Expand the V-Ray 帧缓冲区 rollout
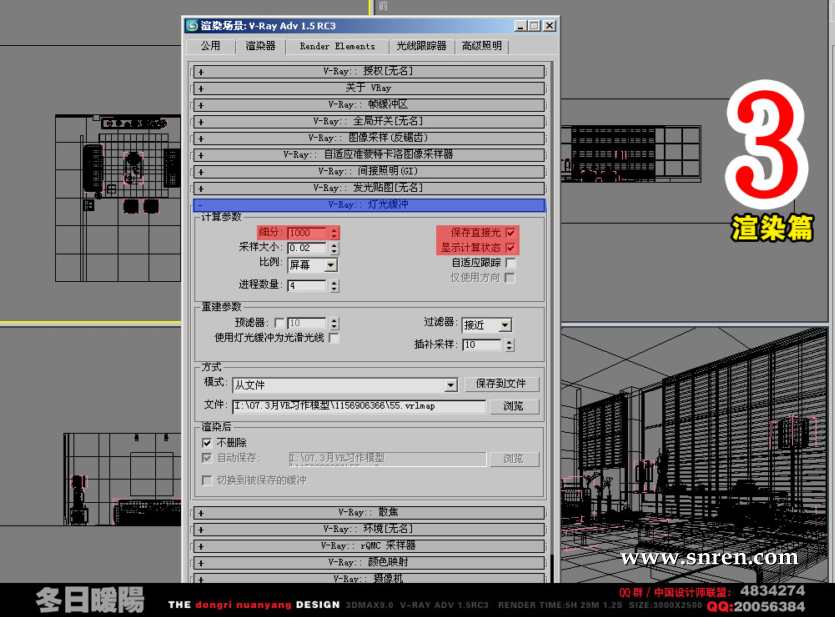Screen dimensions: 835x617 369,105
